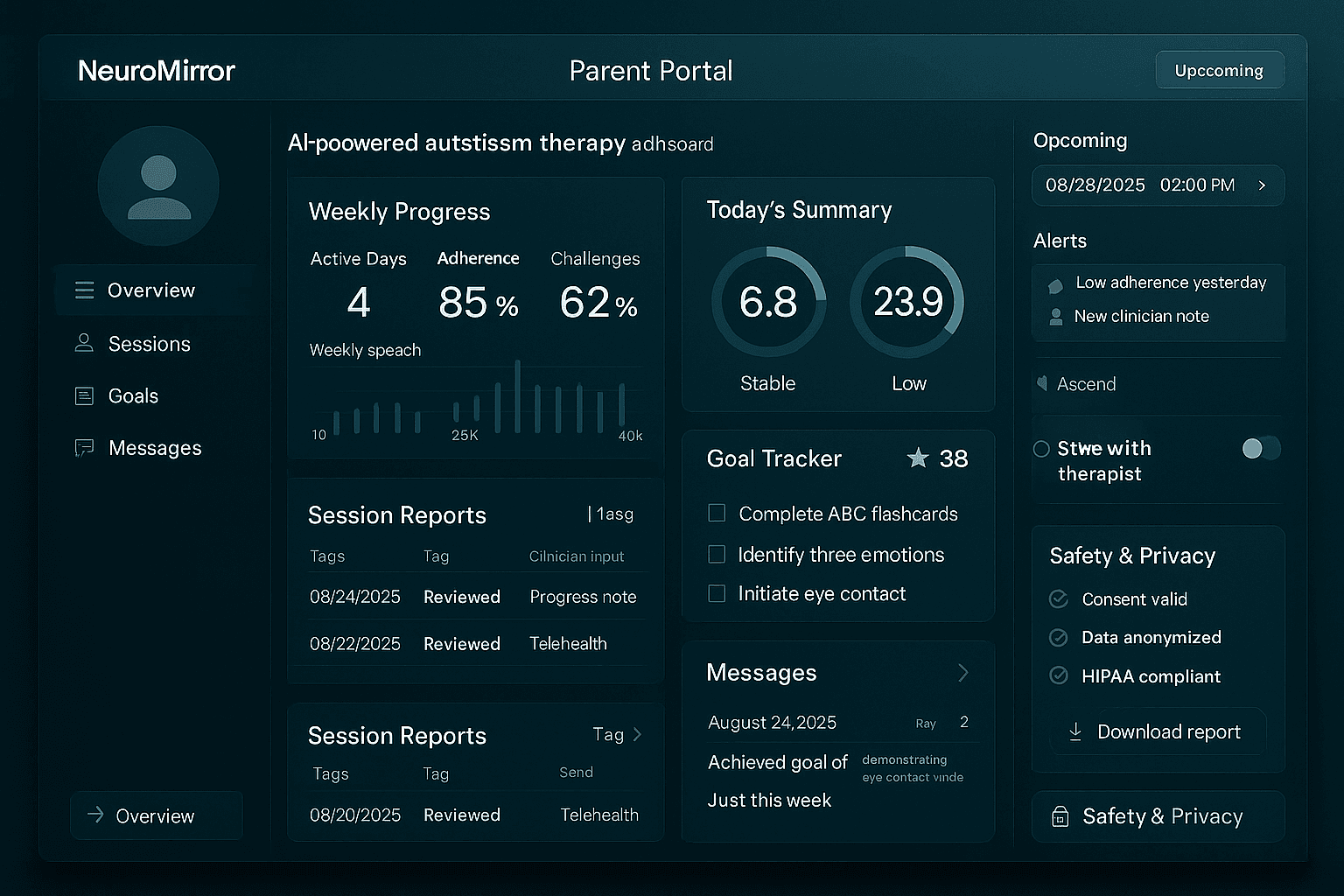This screenshot has width=1344, height=896.
Task: Click the user profile avatar icon
Action: tap(158, 186)
